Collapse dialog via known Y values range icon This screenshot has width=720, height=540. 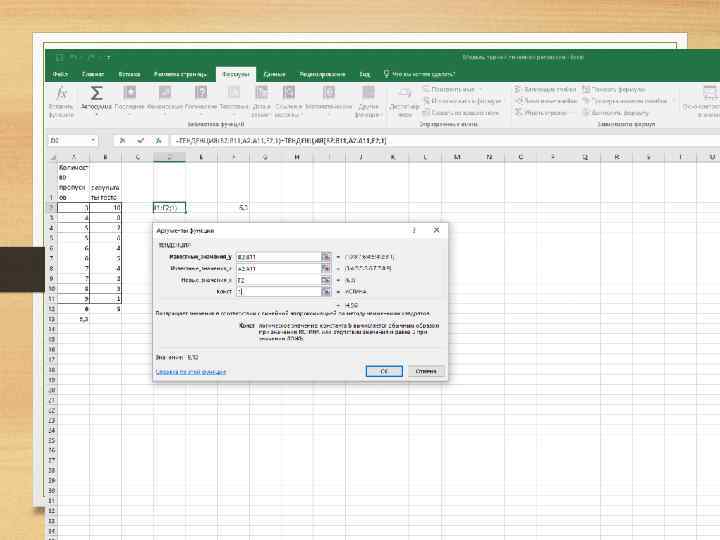tap(326, 257)
